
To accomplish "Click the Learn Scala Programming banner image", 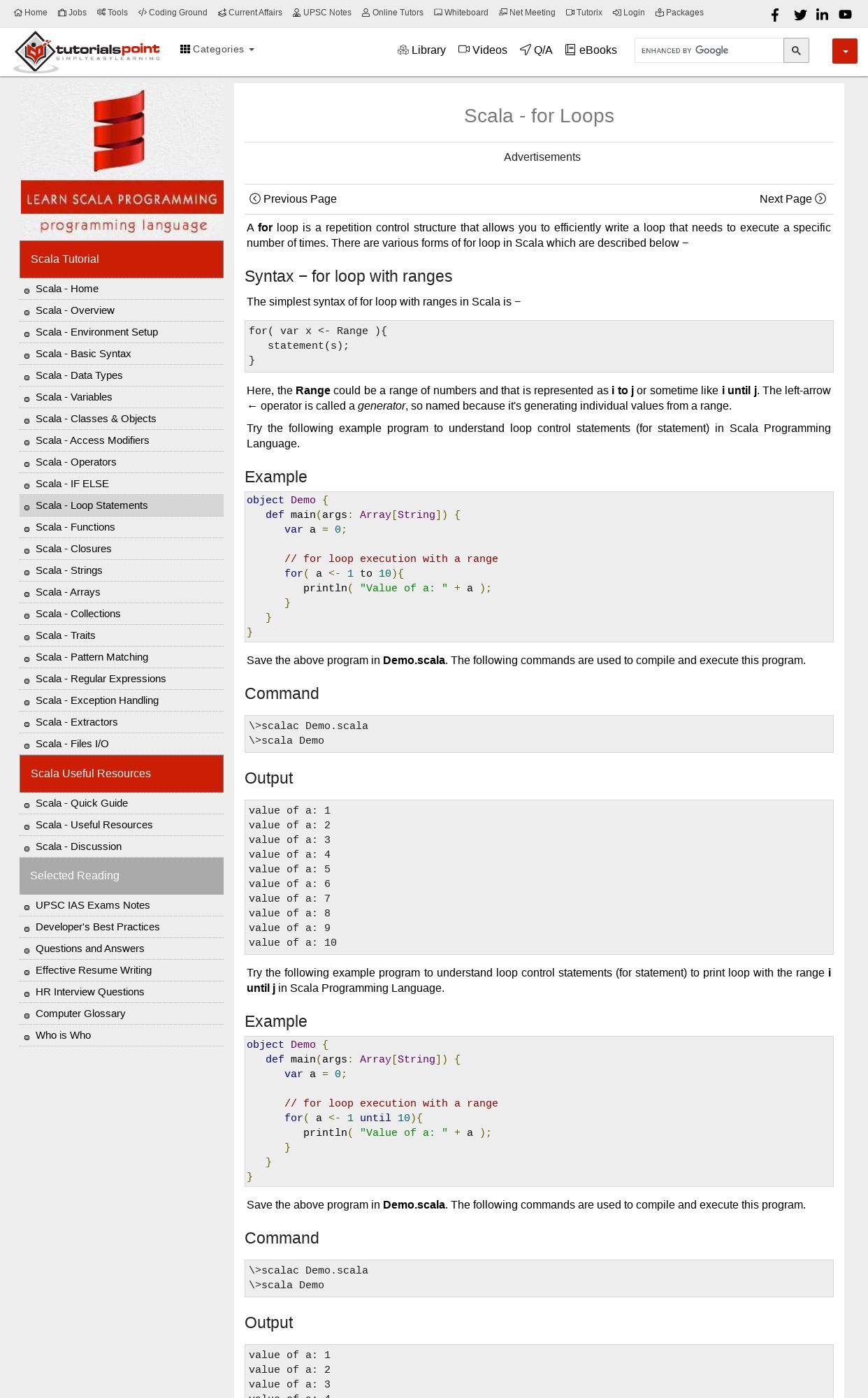I will 122,161.
